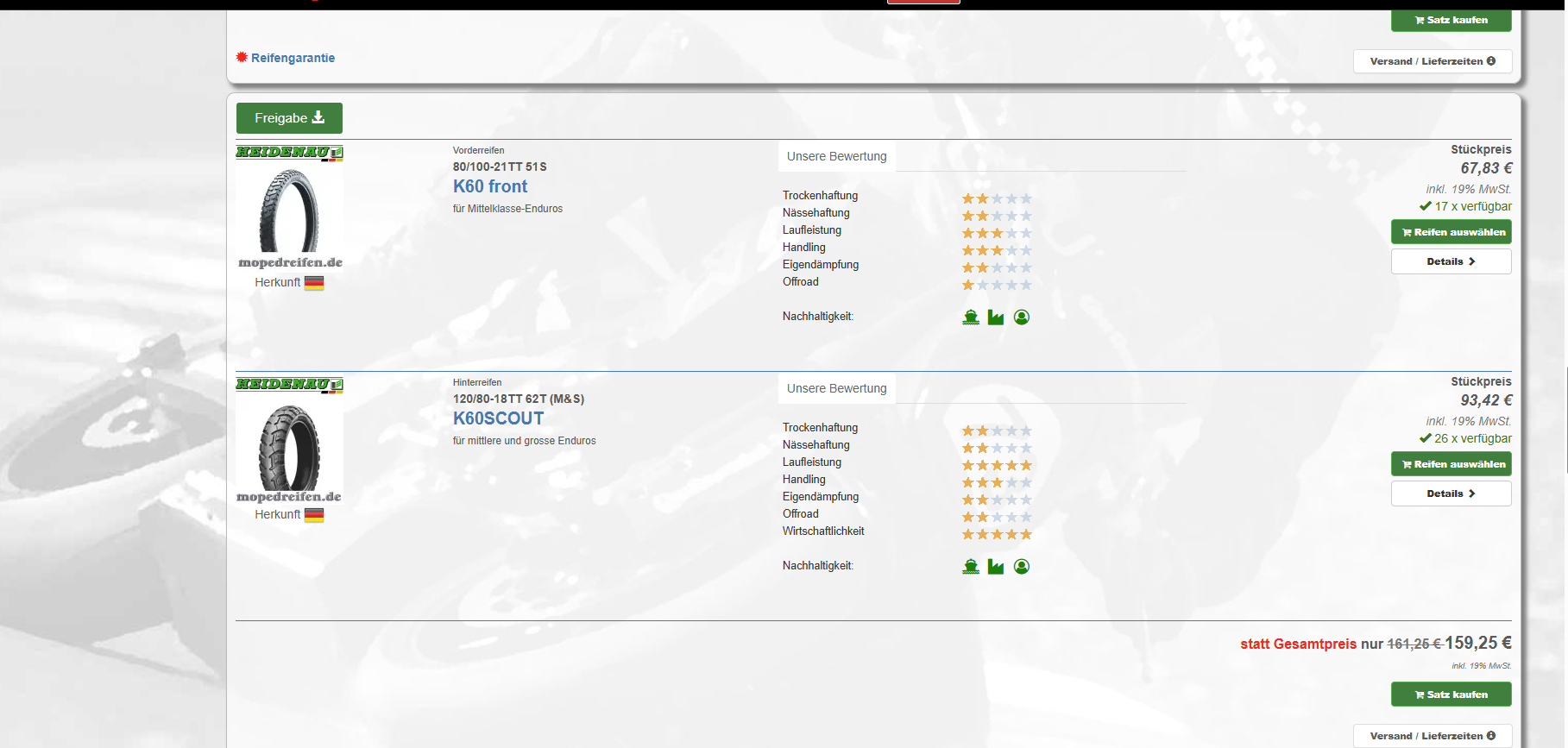Screen dimensions: 1568x748
Task: Select the Unsere Bewertung tab for K60SCOUT
Action: (x=836, y=389)
